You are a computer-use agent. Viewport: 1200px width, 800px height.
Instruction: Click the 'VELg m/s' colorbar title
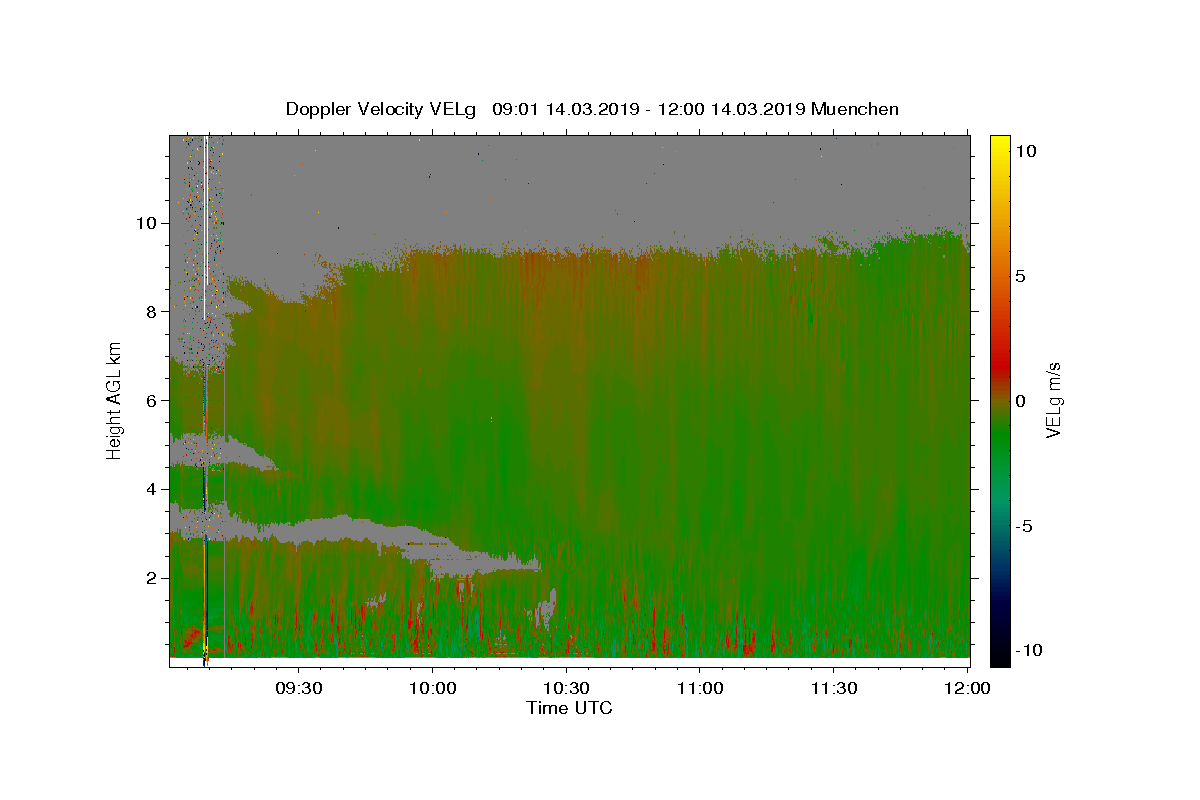point(1053,401)
